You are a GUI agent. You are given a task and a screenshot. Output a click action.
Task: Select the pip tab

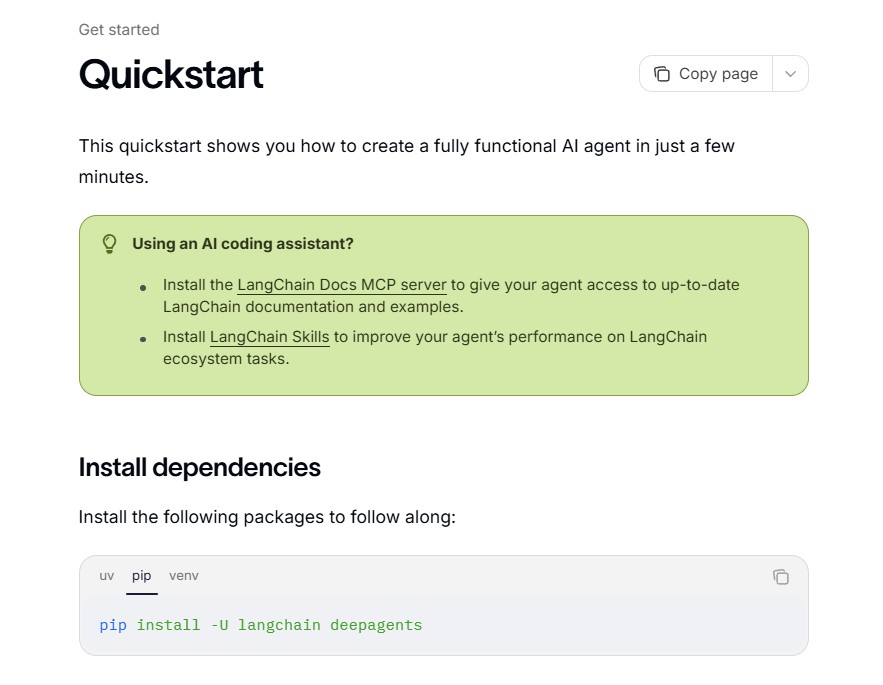(141, 576)
